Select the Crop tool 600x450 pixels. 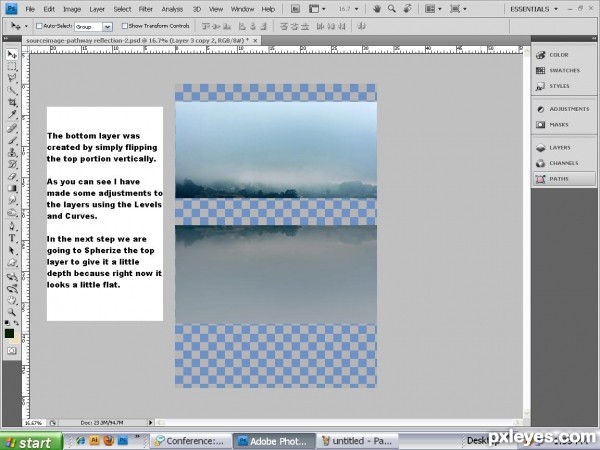tap(12, 103)
